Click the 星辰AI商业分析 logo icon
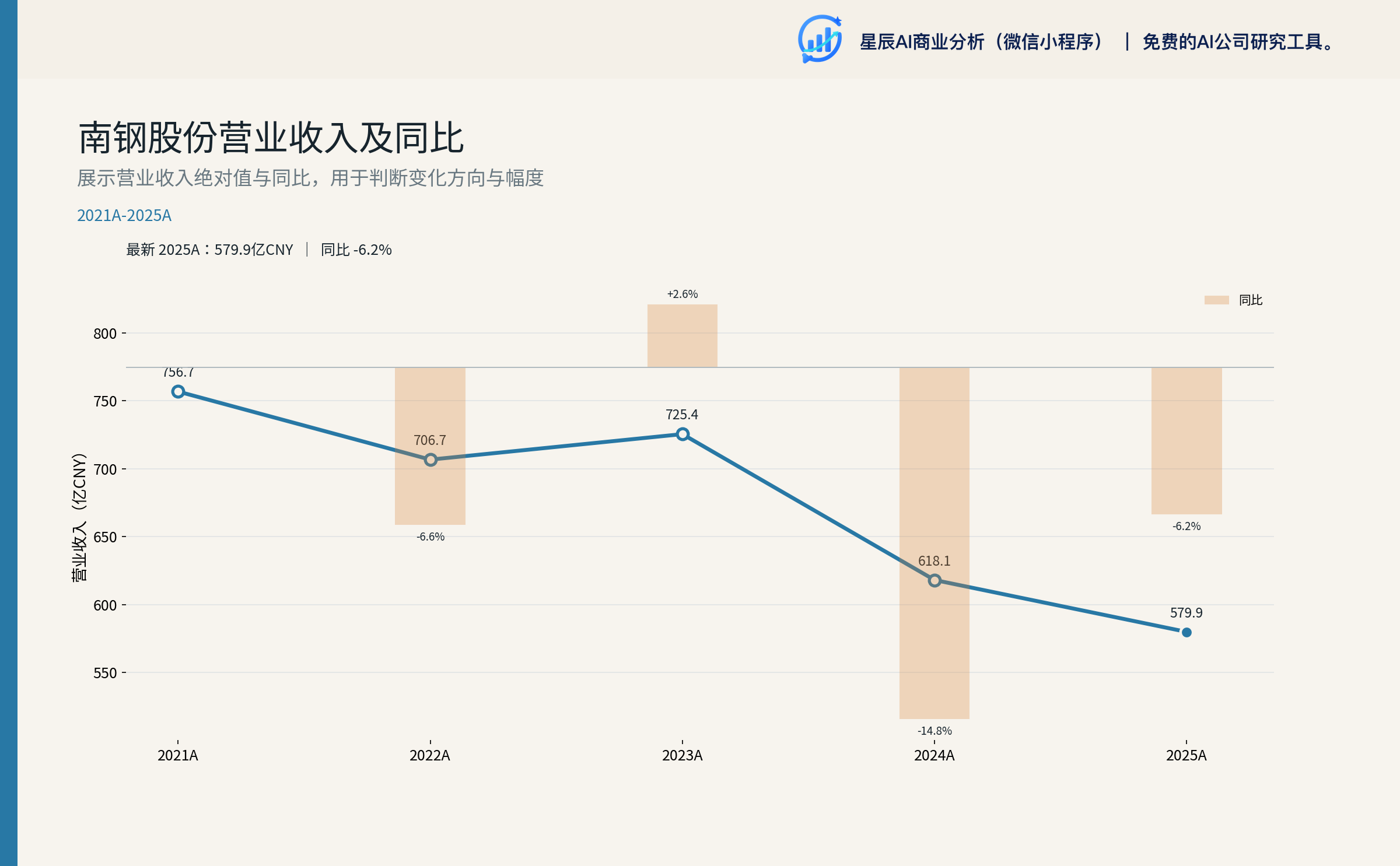This screenshot has height=866, width=1400. pos(820,39)
